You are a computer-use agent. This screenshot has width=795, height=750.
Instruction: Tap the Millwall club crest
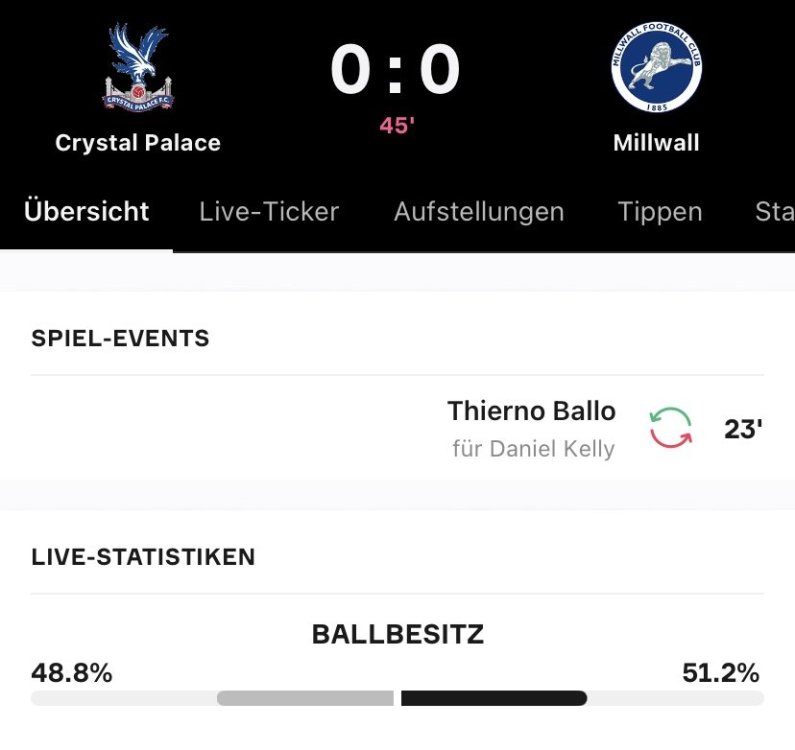coord(656,68)
